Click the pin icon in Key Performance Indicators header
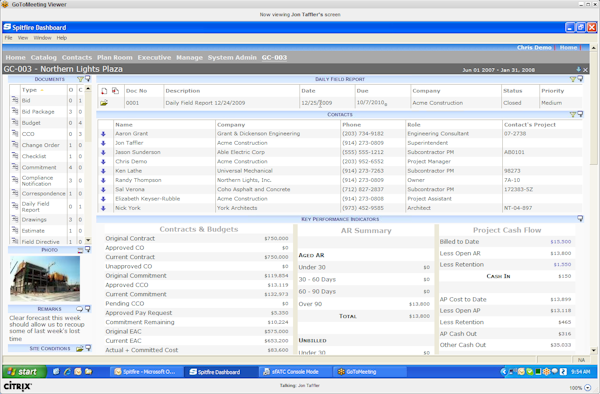The width and height of the screenshot is (600, 394). pos(580,218)
